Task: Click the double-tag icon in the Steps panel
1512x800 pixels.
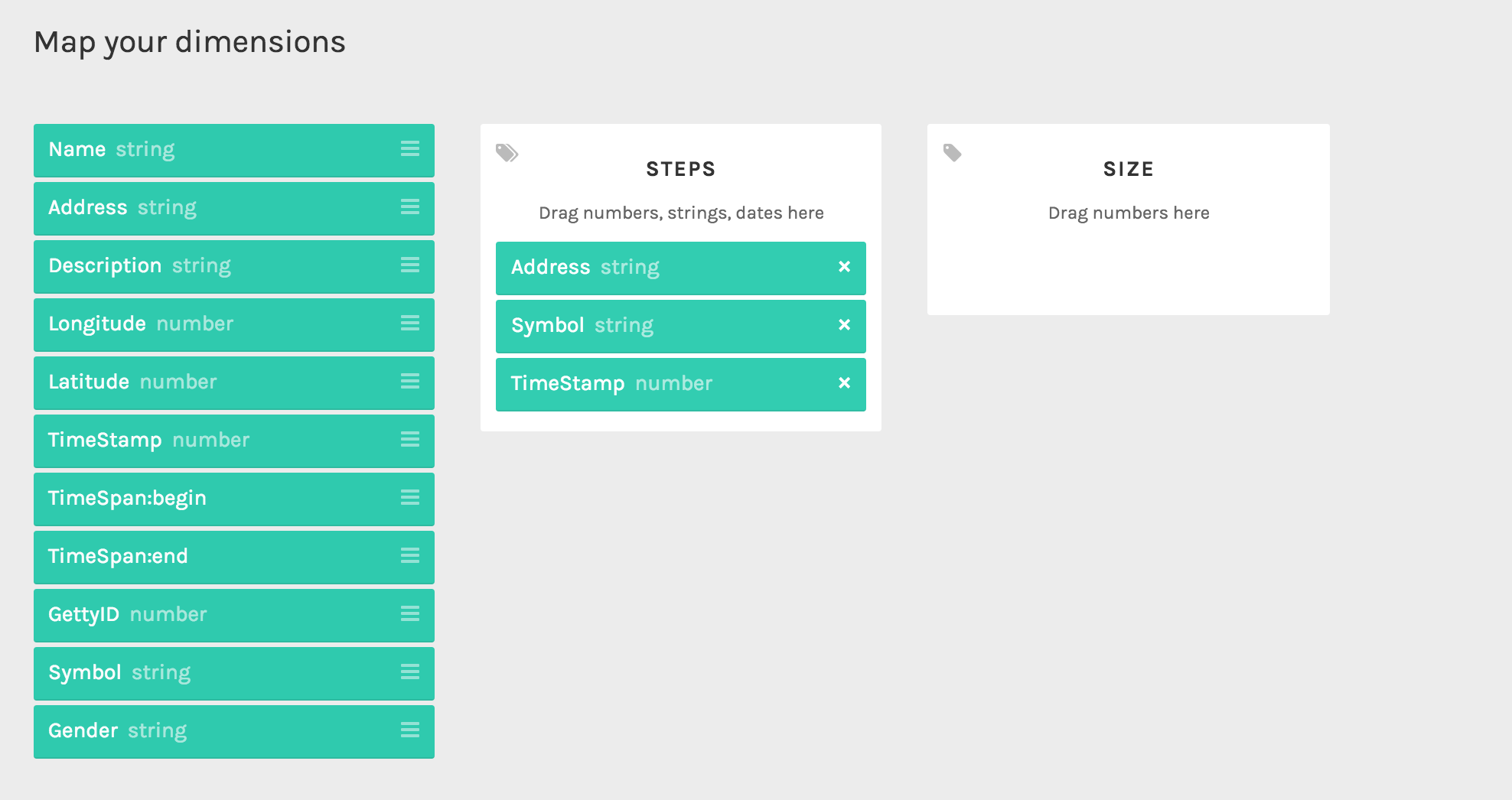Action: pyautogui.click(x=507, y=153)
